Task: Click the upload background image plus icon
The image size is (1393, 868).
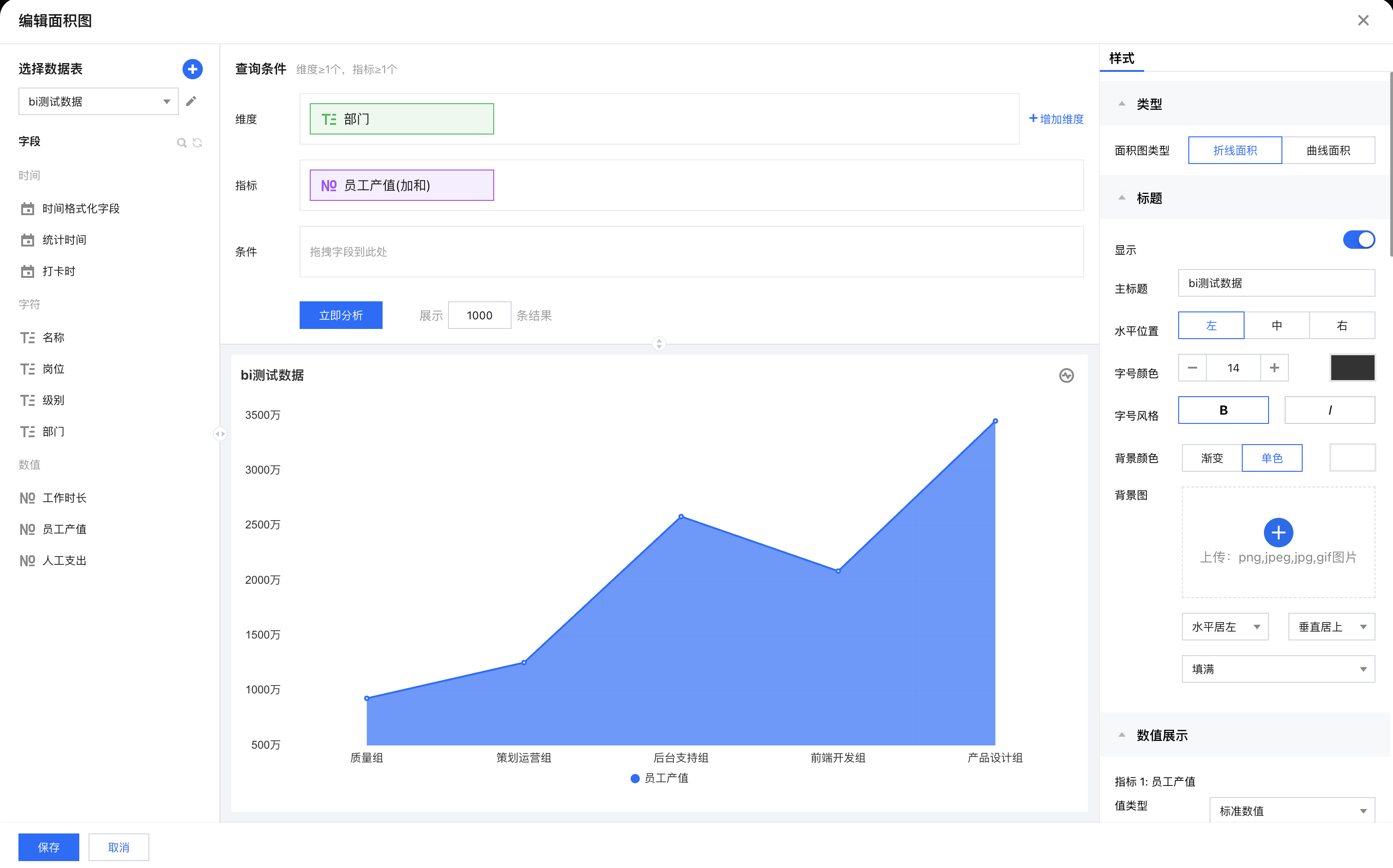Action: pos(1278,532)
